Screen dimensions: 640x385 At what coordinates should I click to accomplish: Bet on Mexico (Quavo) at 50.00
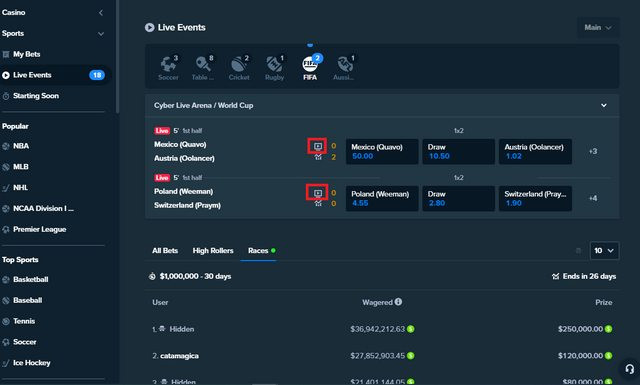(x=382, y=151)
